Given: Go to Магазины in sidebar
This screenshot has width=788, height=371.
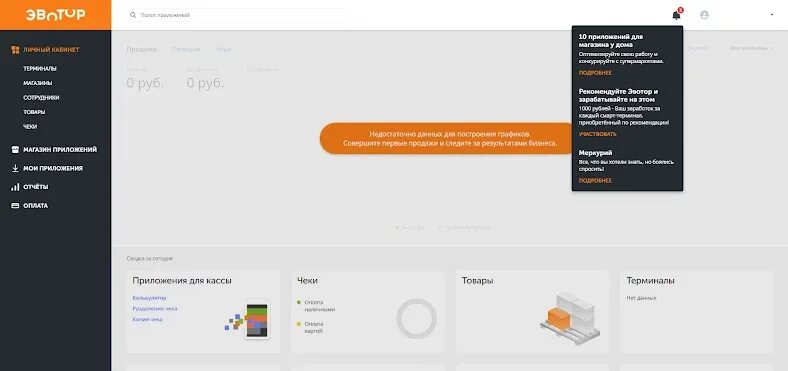Looking at the screenshot, I should 38,83.
